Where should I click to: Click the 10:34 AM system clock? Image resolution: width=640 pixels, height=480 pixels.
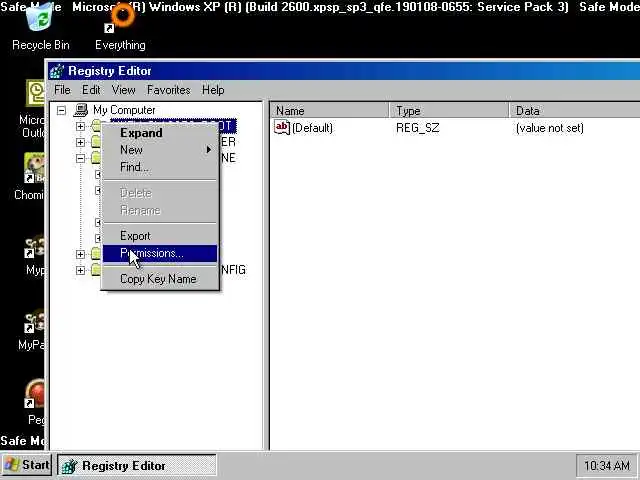click(607, 466)
